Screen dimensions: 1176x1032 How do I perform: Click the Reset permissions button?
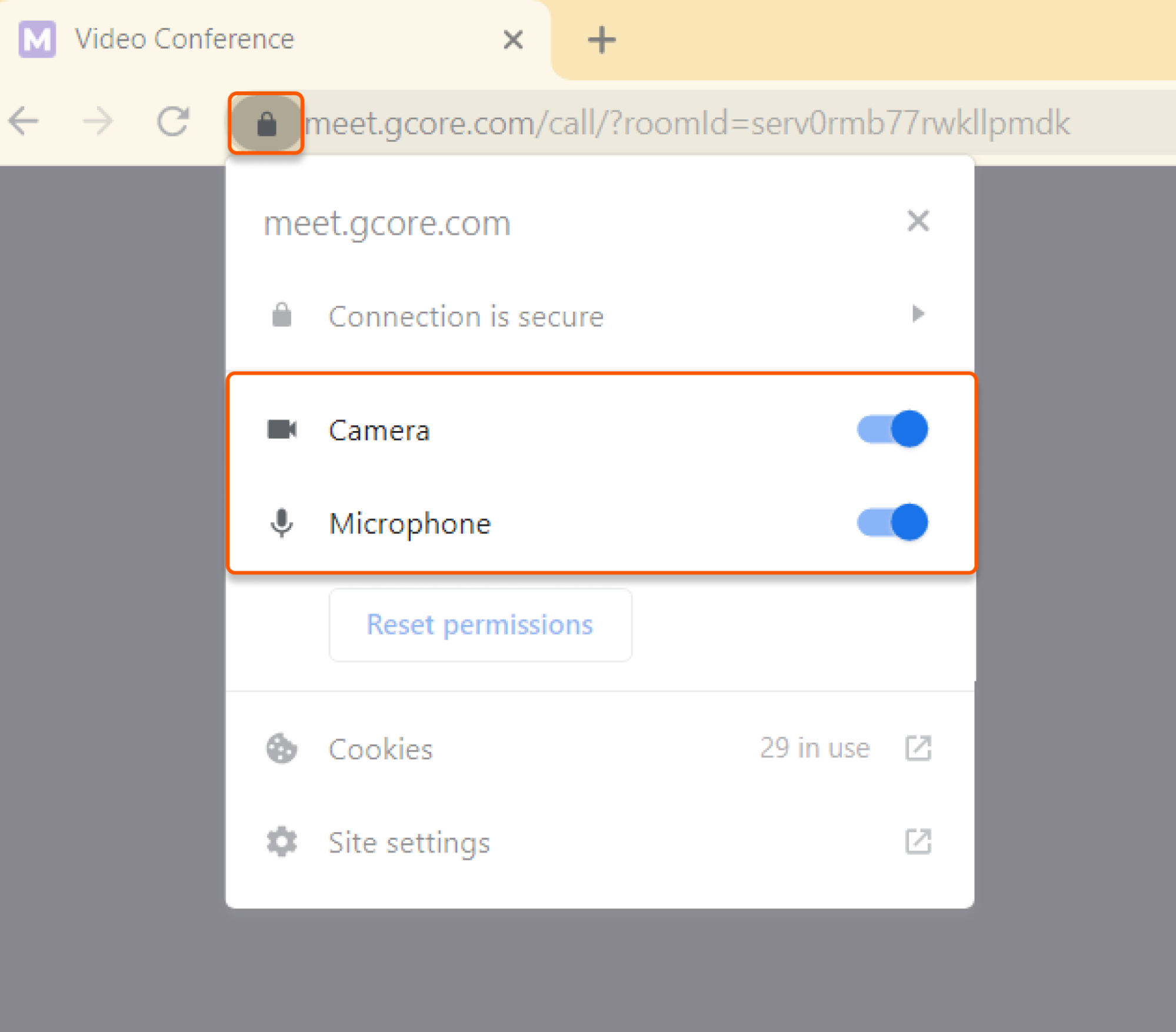point(479,624)
